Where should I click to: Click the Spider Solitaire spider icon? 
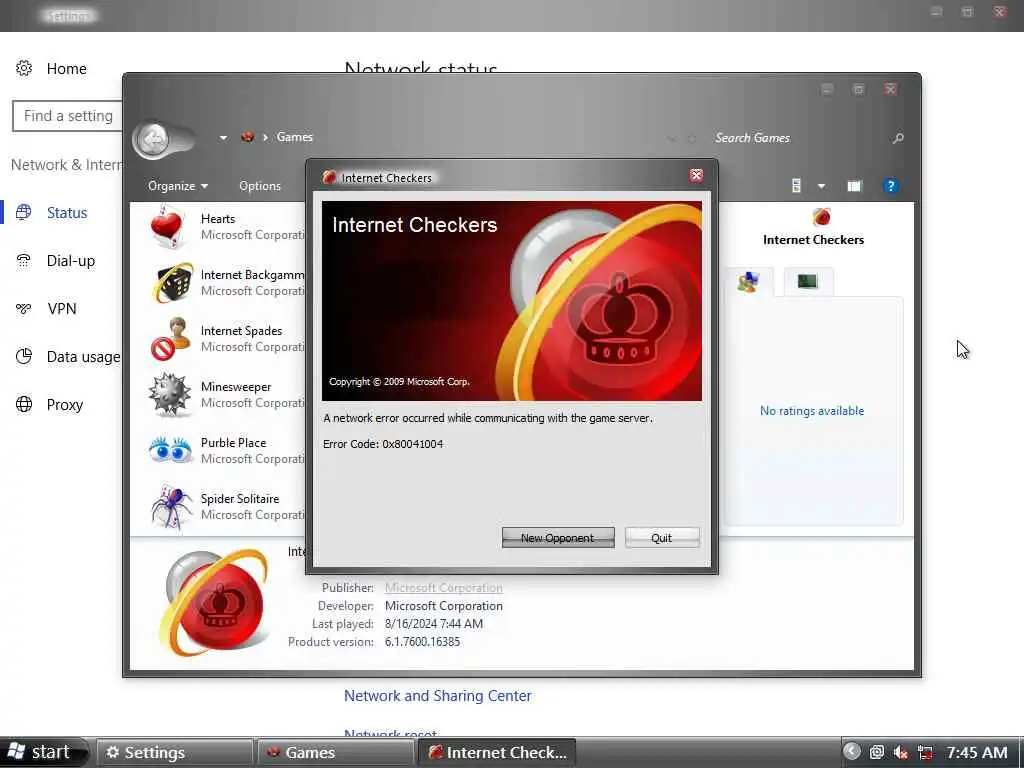[x=170, y=507]
